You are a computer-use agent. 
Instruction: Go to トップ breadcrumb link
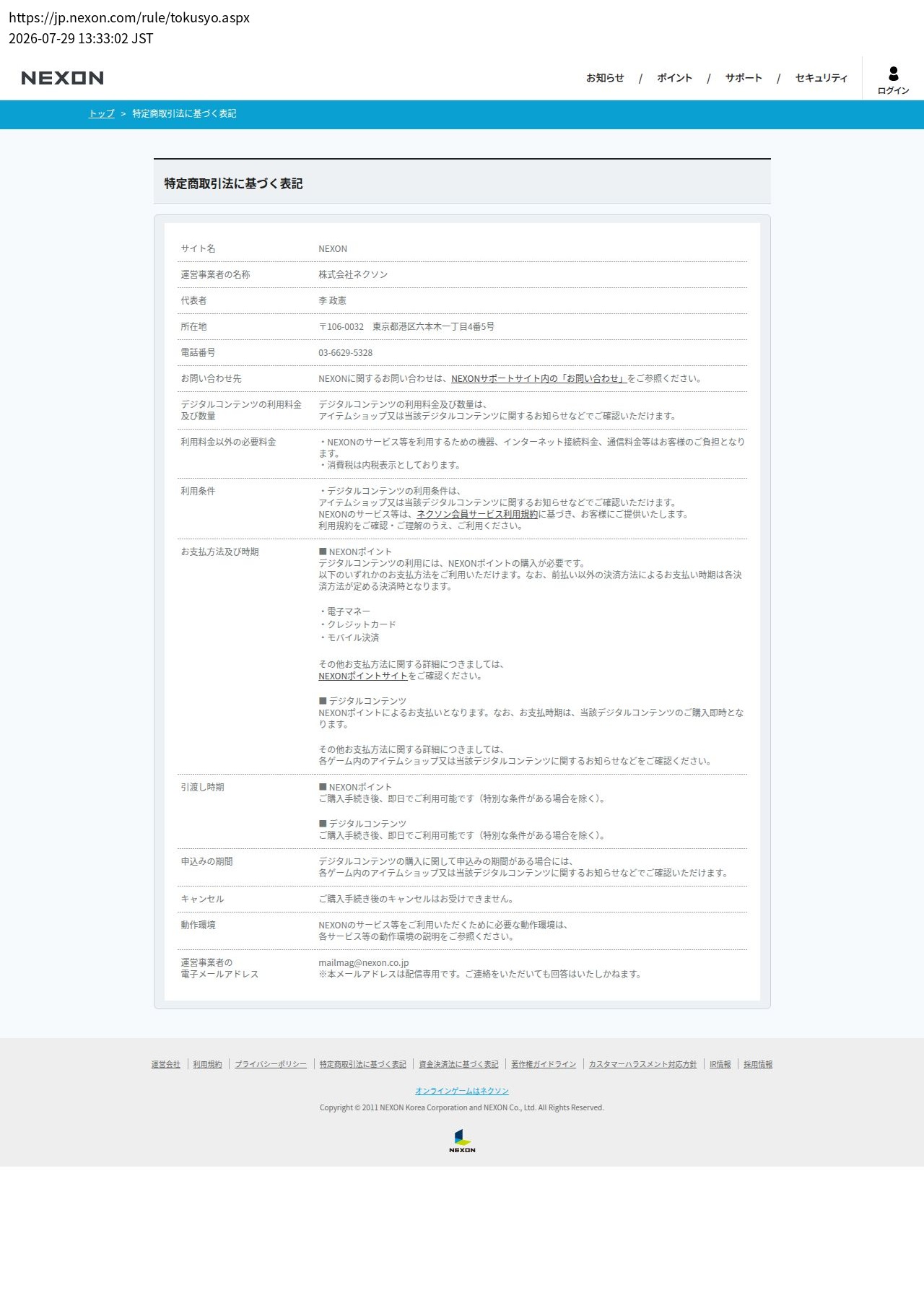click(x=102, y=114)
